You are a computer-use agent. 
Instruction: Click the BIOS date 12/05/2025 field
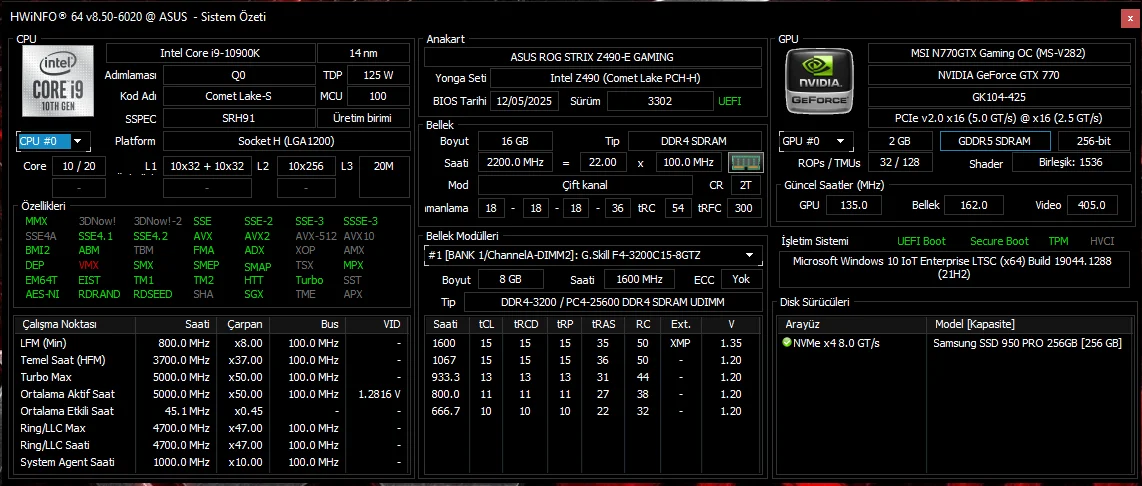pyautogui.click(x=524, y=101)
